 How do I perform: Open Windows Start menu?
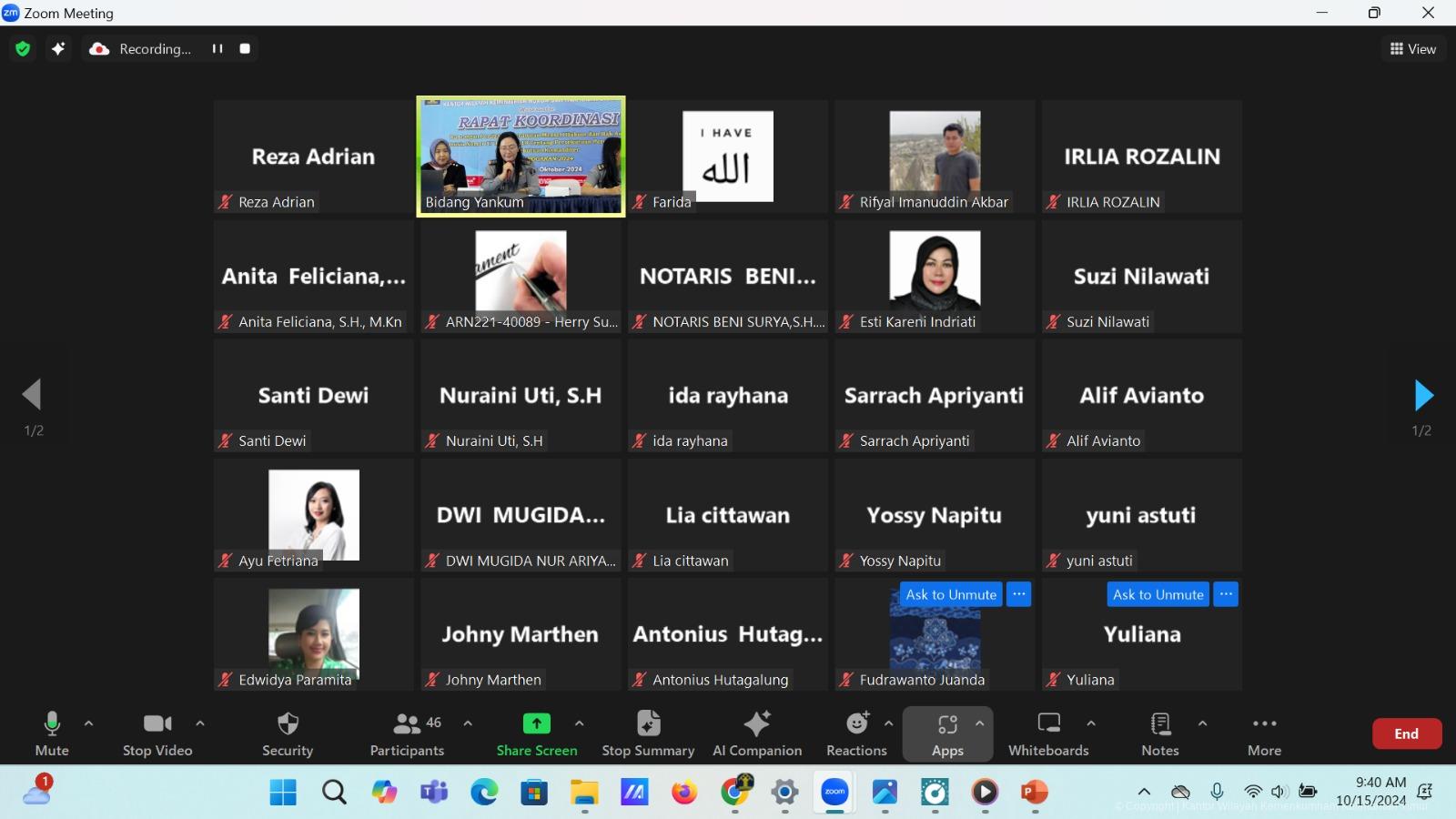[283, 793]
